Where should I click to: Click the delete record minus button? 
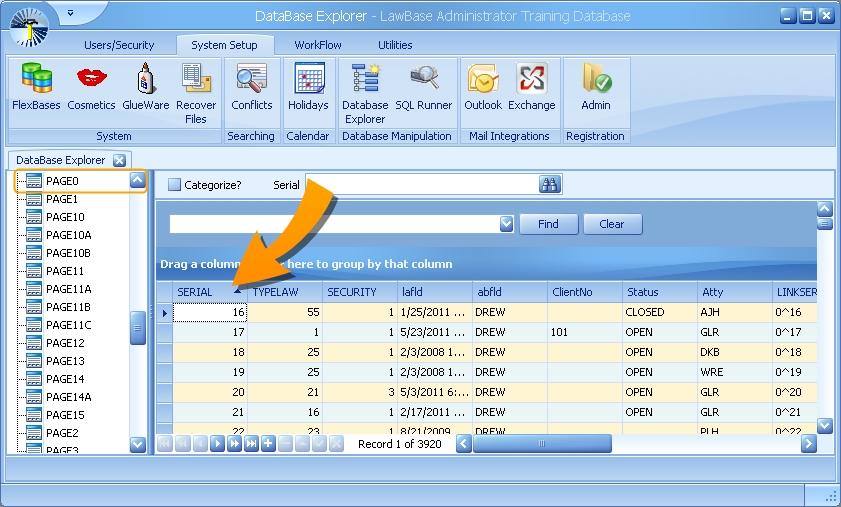point(285,444)
